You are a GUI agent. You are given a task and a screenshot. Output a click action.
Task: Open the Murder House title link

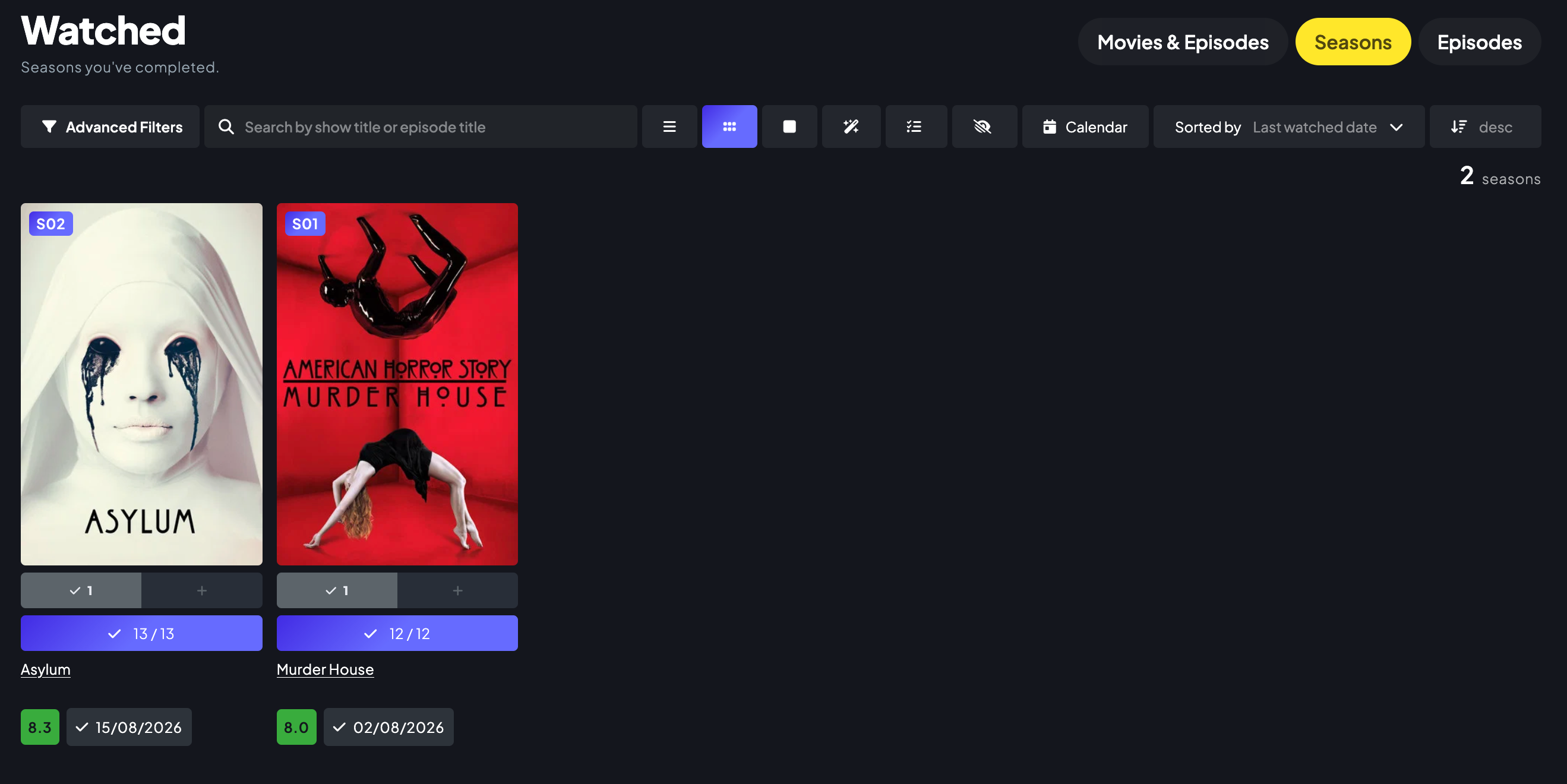click(x=326, y=669)
